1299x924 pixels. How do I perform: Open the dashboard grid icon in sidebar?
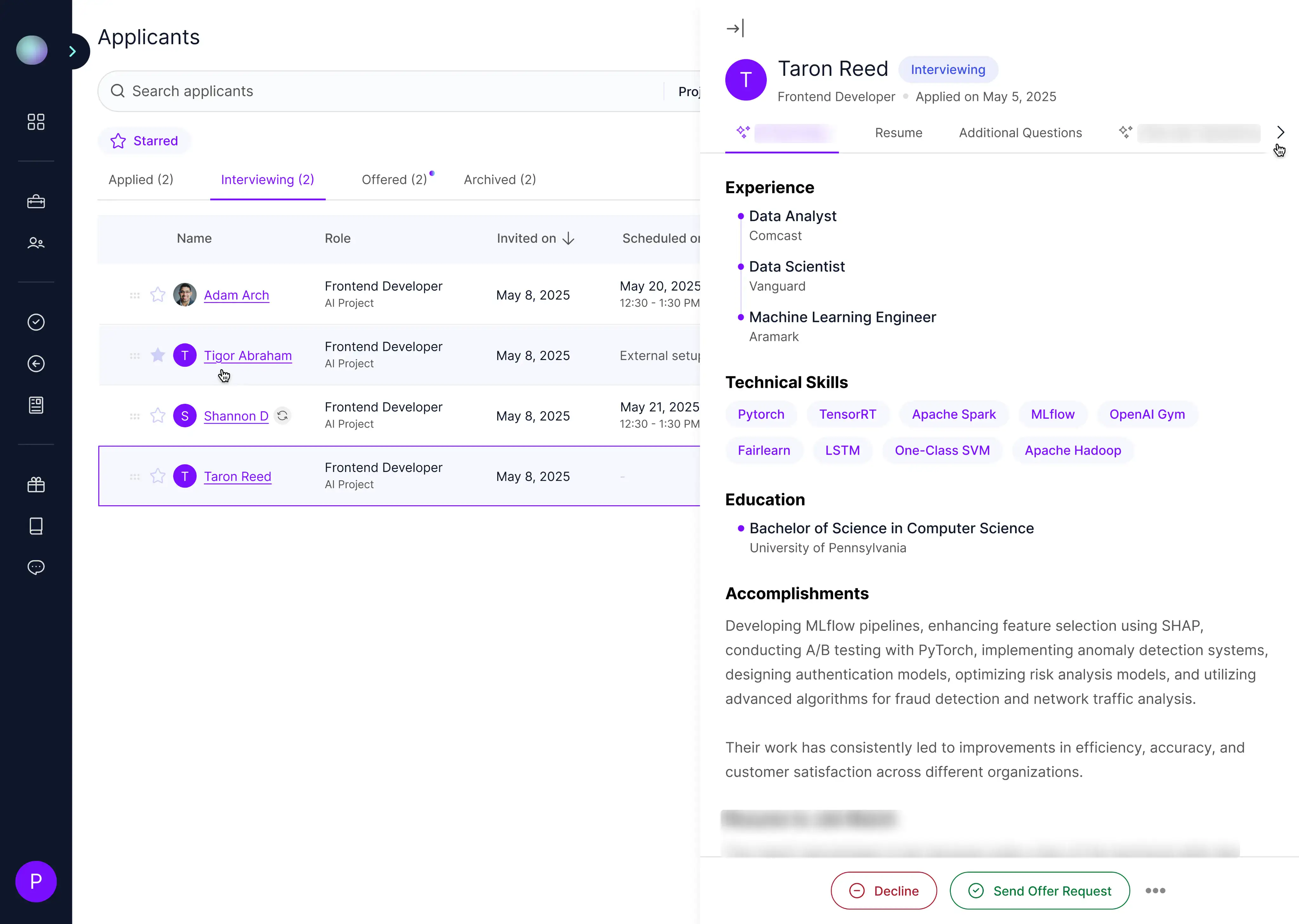(36, 122)
